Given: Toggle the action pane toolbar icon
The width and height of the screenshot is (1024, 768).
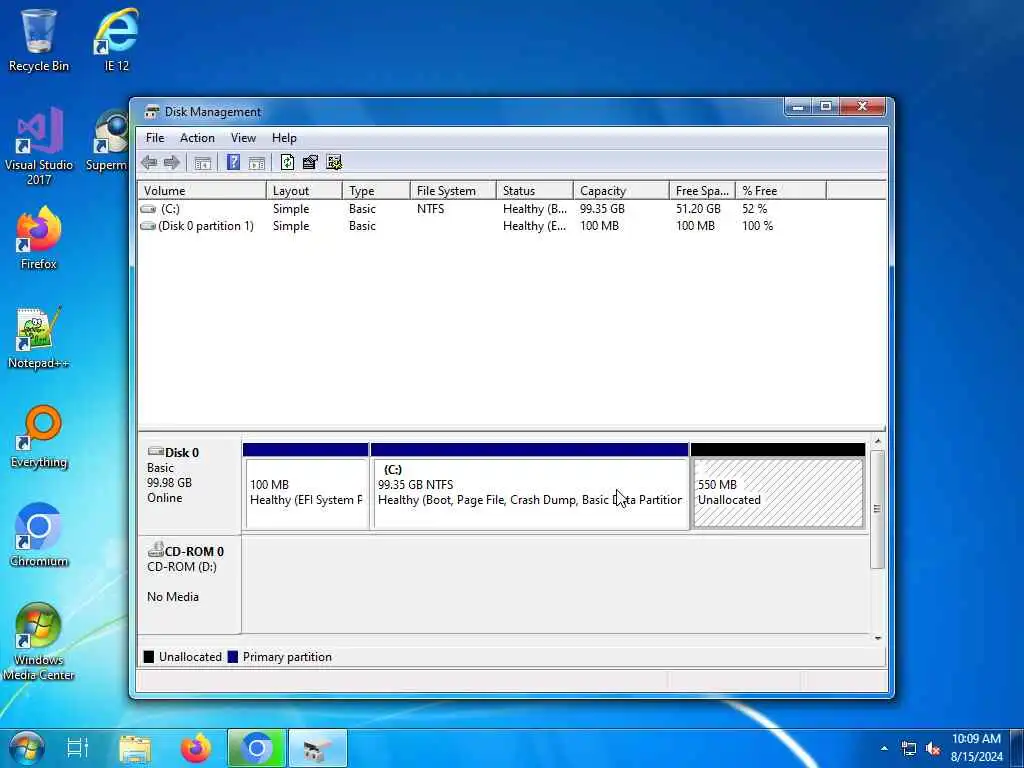Looking at the screenshot, I should tap(257, 163).
